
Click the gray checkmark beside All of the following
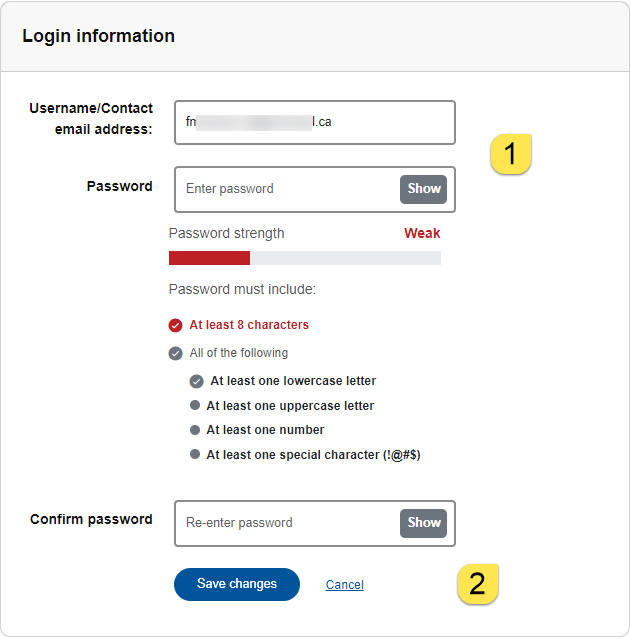coord(176,353)
